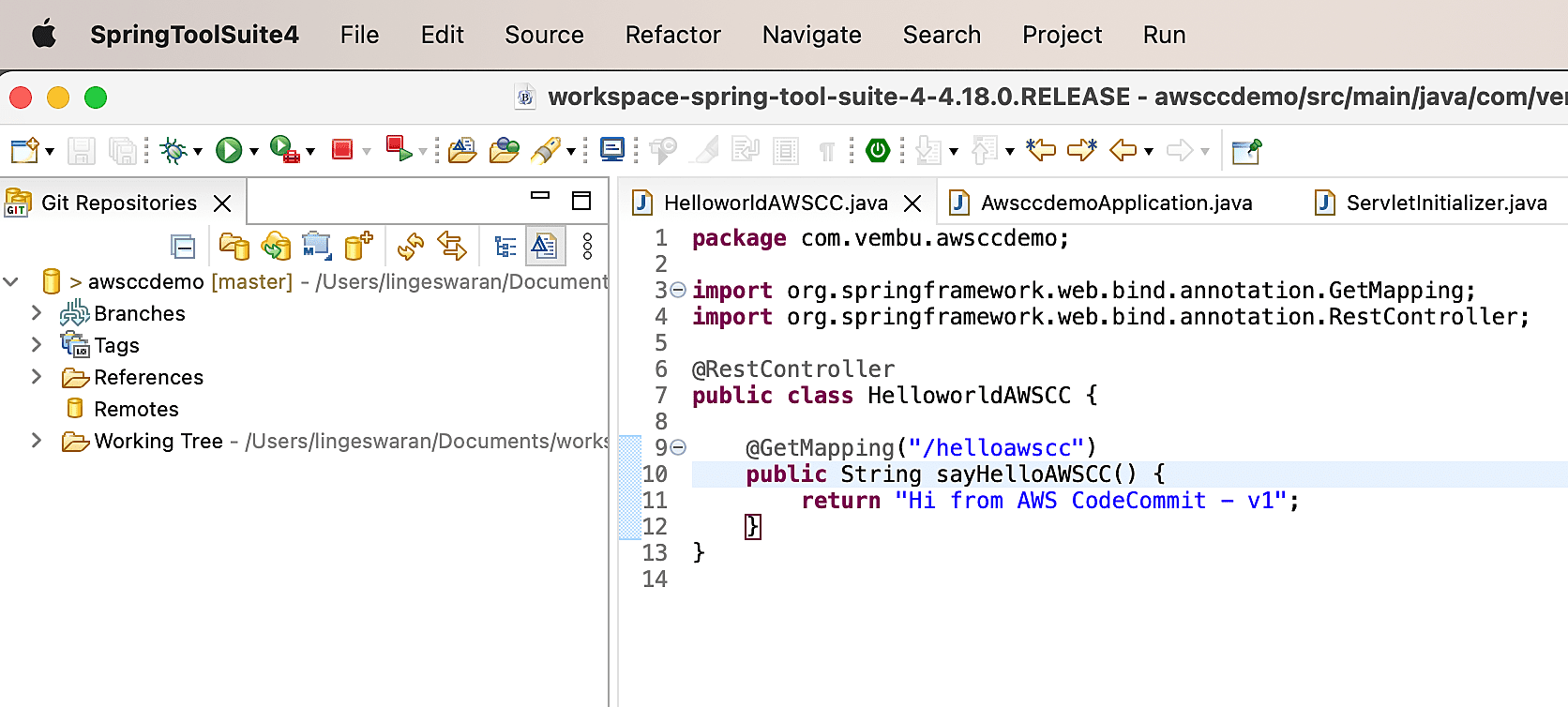The image size is (1568, 707).
Task: Toggle Display Latest Branch Commit icon
Action: (545, 247)
